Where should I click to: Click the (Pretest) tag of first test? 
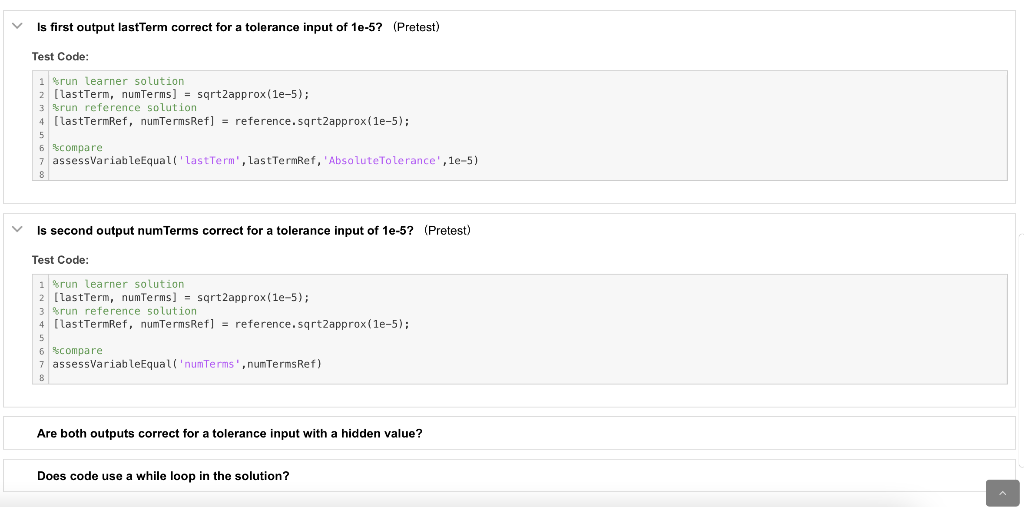tap(417, 27)
